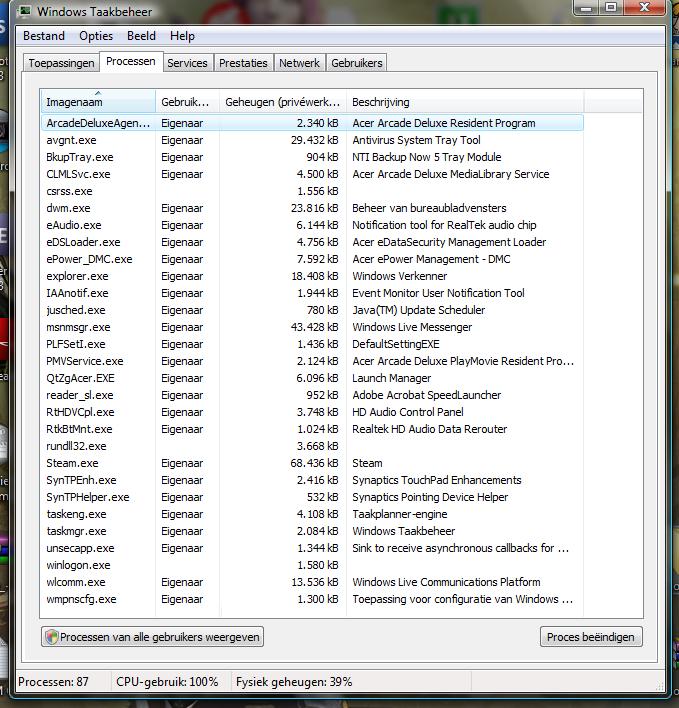
Task: Open the Help menu
Action: [x=182, y=36]
